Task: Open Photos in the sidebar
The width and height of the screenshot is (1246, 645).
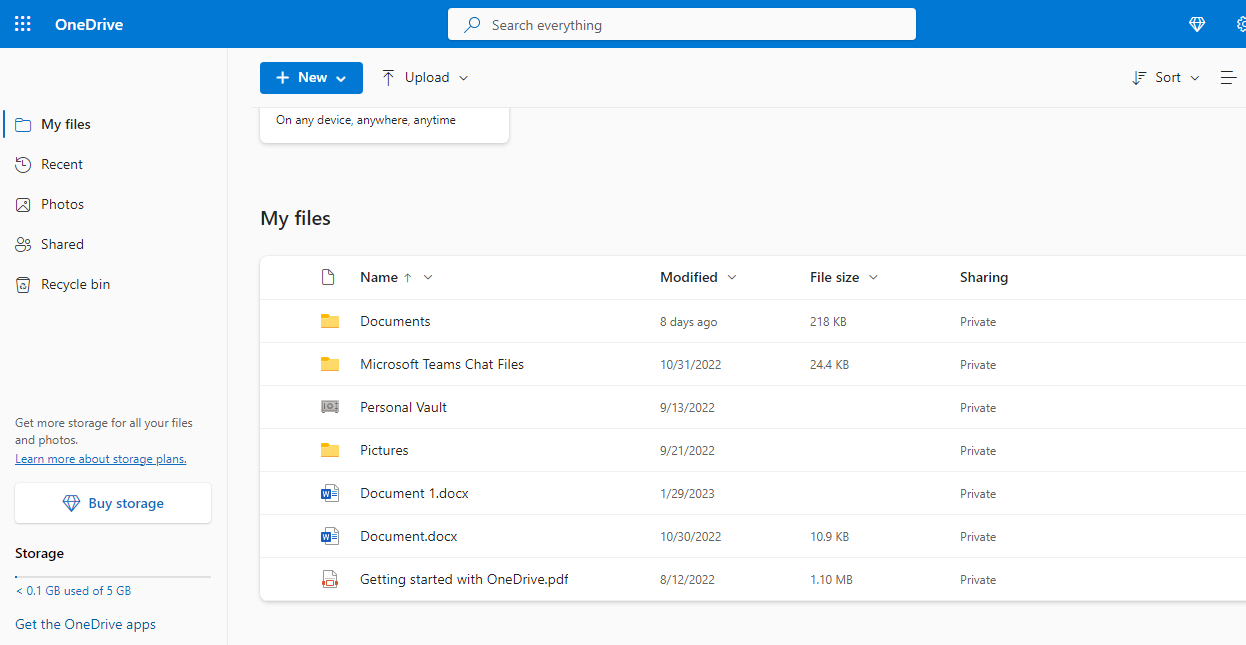Action: (x=62, y=205)
